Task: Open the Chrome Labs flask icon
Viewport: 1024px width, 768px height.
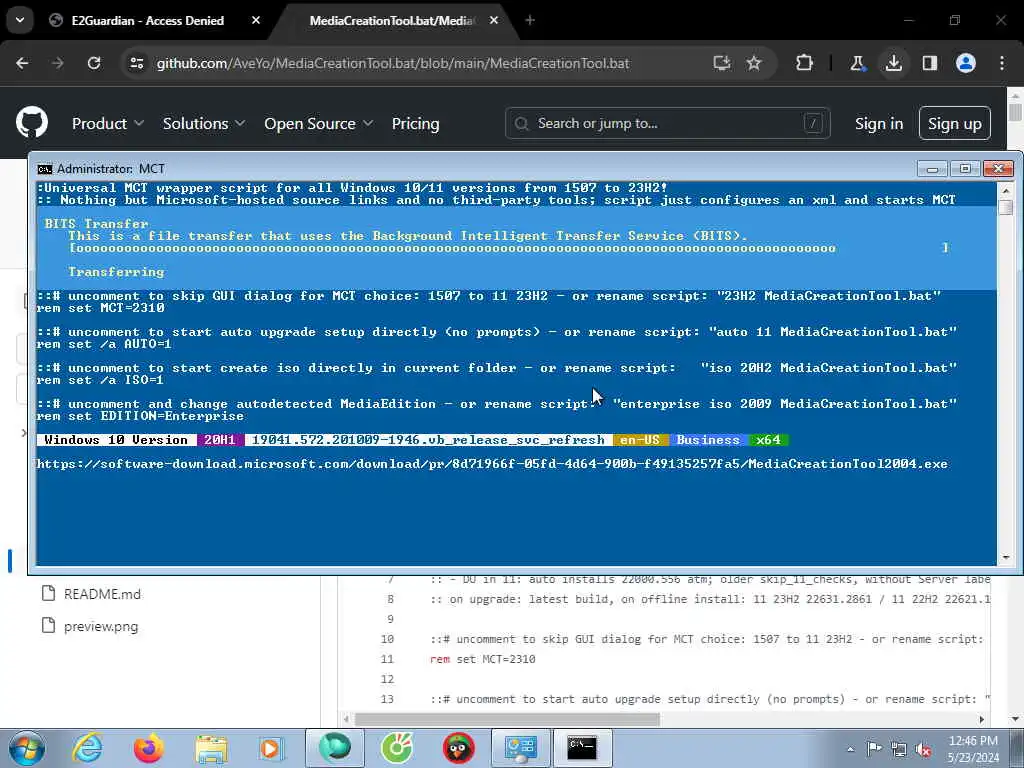Action: pos(857,63)
